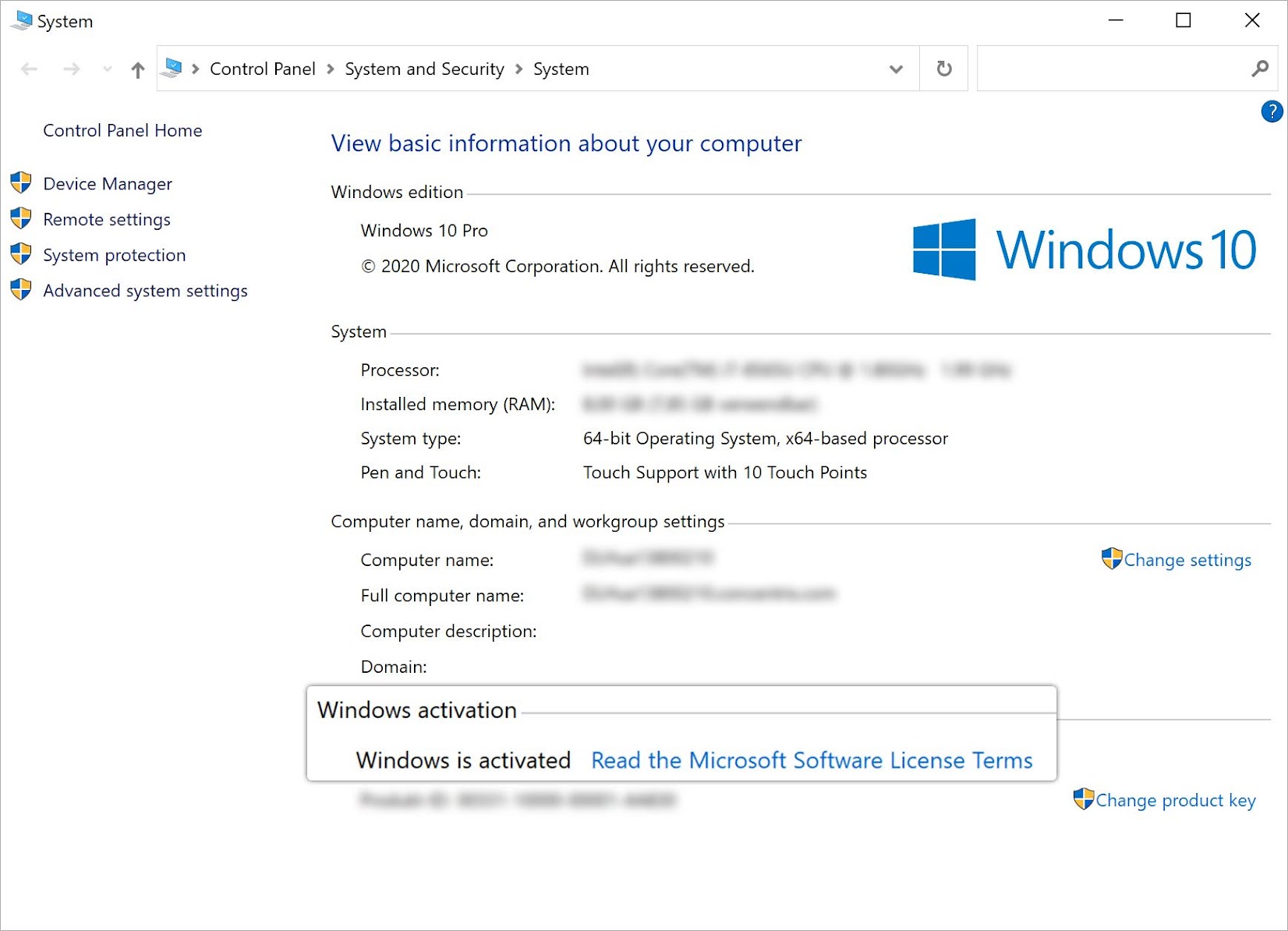The image size is (1288, 931).
Task: Go back to the previous page
Action: pyautogui.click(x=30, y=69)
